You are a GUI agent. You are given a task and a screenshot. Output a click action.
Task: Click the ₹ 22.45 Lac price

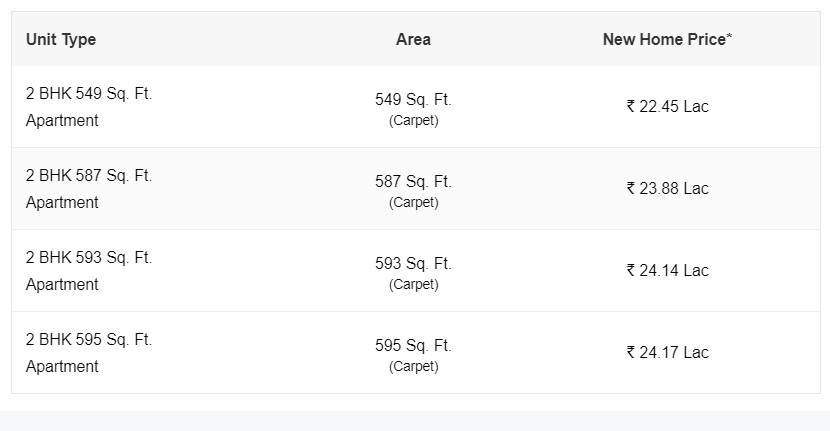[667, 106]
